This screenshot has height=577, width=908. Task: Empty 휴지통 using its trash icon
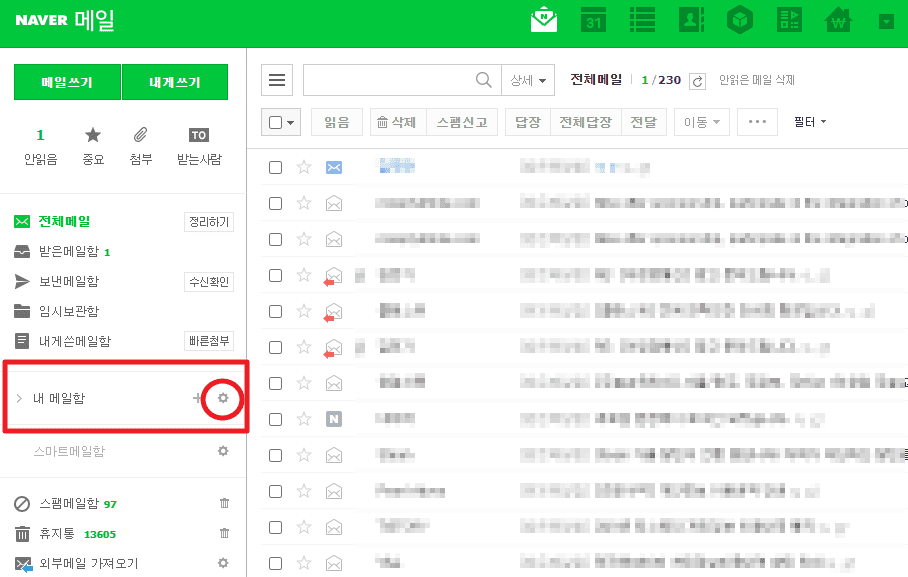[x=225, y=533]
